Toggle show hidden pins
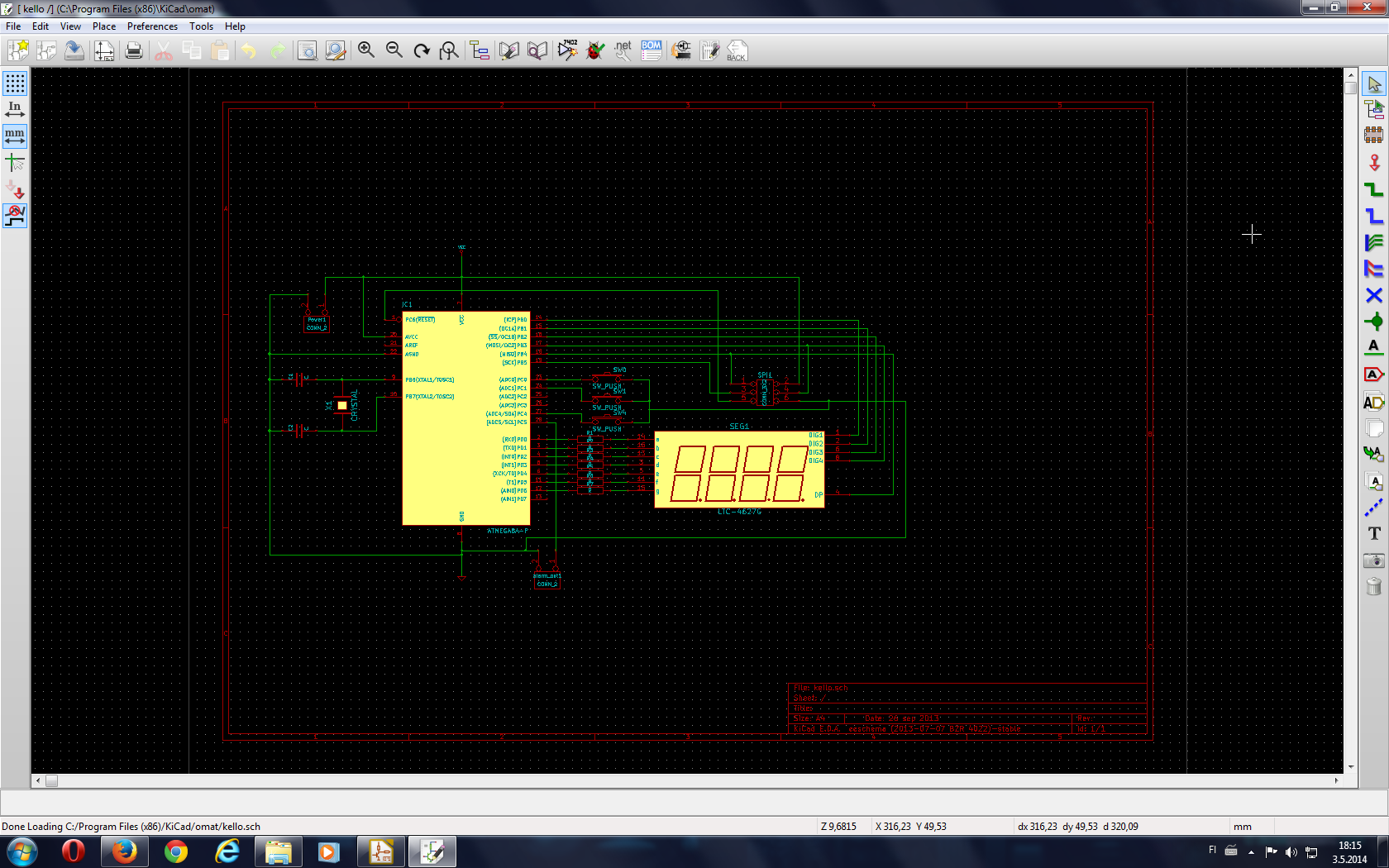1389x868 pixels. [15, 189]
